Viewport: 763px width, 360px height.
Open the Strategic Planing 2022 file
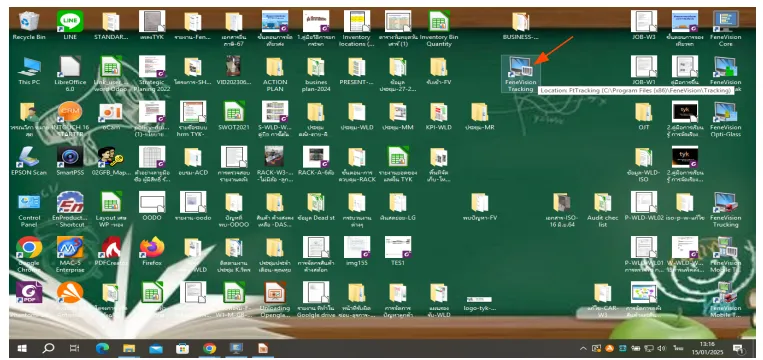152,73
